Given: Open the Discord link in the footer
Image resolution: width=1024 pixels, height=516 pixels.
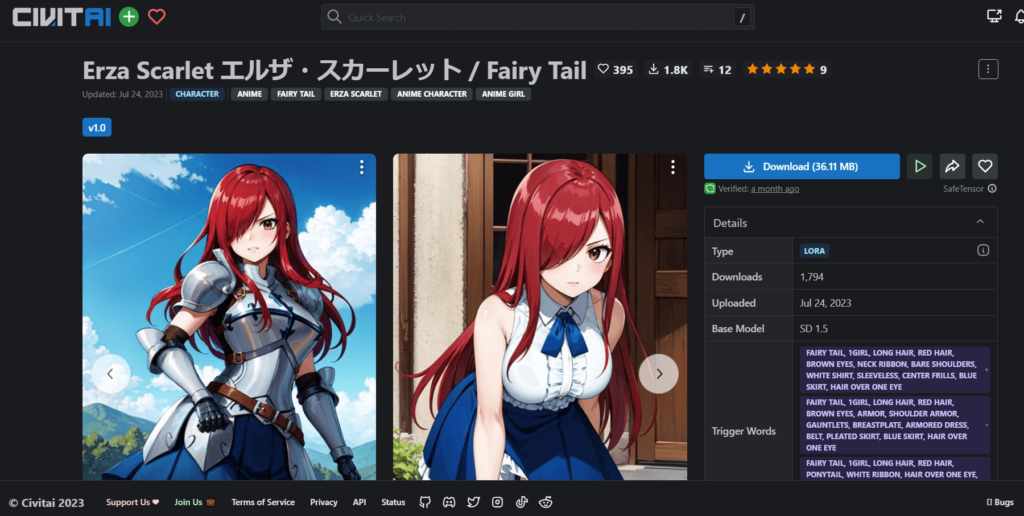Looking at the screenshot, I should 449,502.
